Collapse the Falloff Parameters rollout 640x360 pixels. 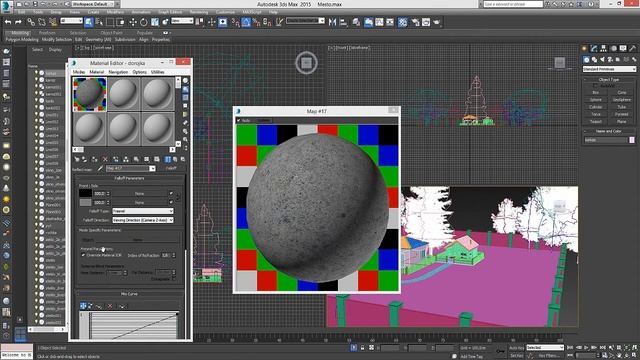[x=129, y=178]
